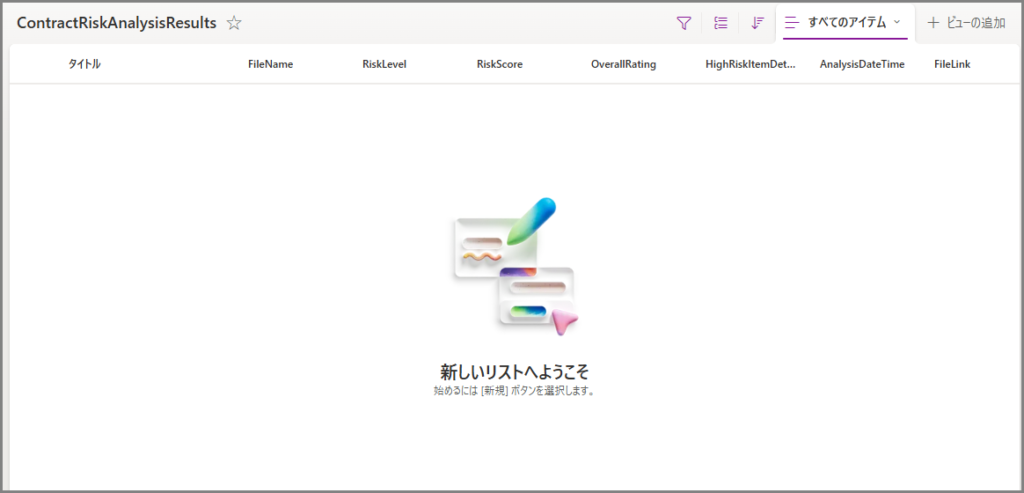Click the RiskScore column header
This screenshot has width=1024, height=493.
click(x=499, y=65)
